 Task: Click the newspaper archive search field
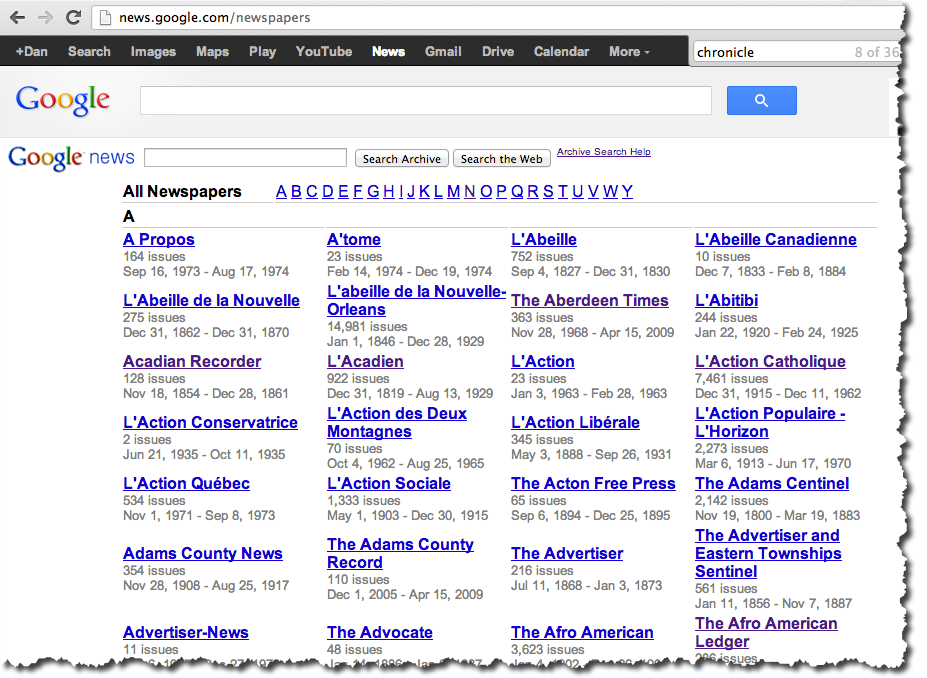point(244,157)
